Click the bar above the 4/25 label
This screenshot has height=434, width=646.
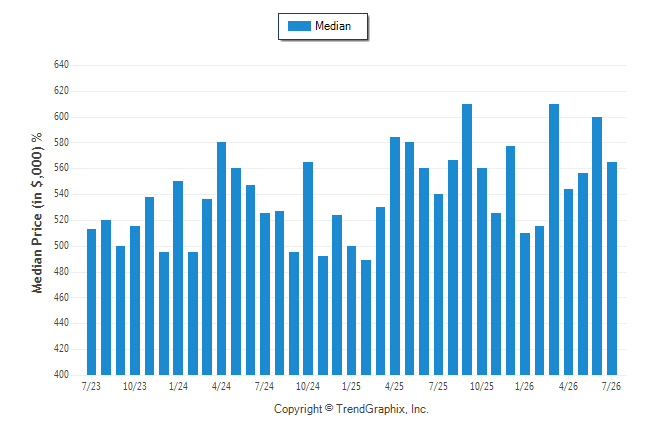click(395, 256)
